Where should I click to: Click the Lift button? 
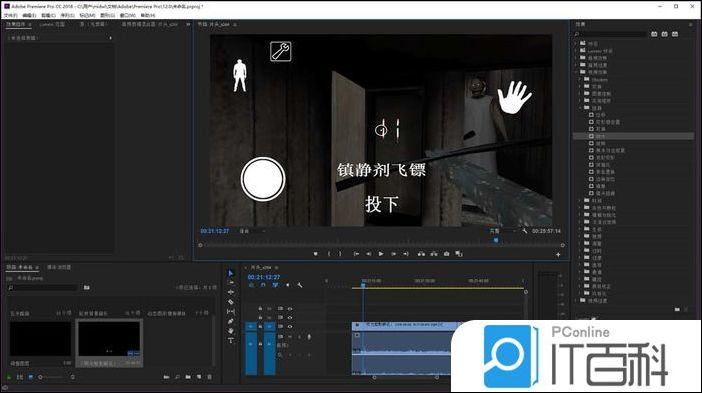pos(421,254)
